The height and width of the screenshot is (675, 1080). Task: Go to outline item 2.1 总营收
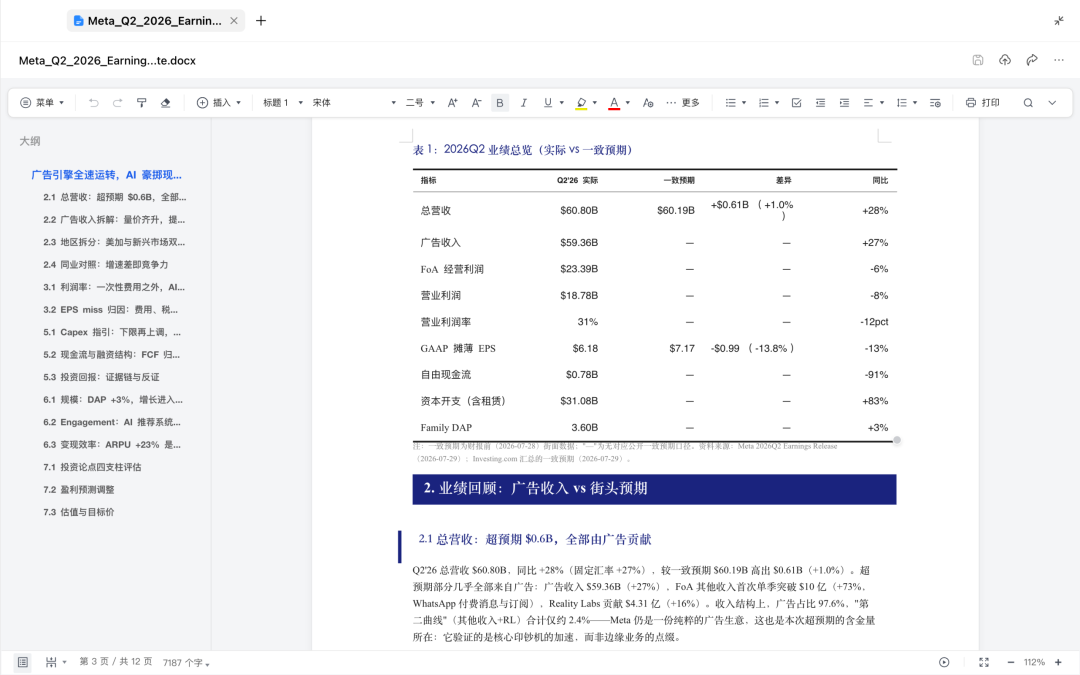click(x=114, y=197)
